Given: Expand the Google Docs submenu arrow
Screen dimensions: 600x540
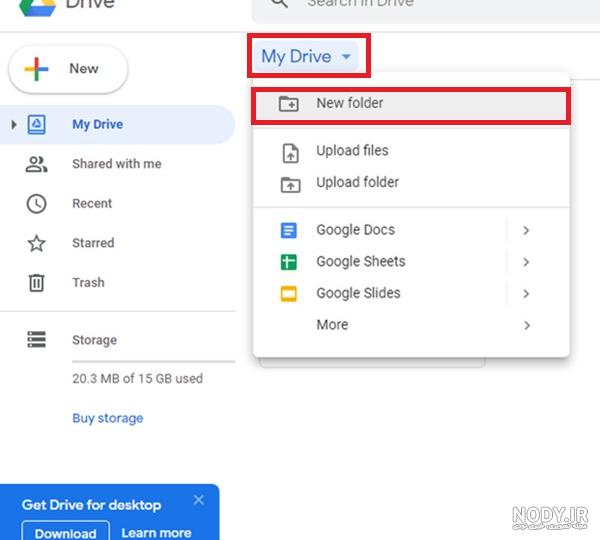Looking at the screenshot, I should point(526,230).
